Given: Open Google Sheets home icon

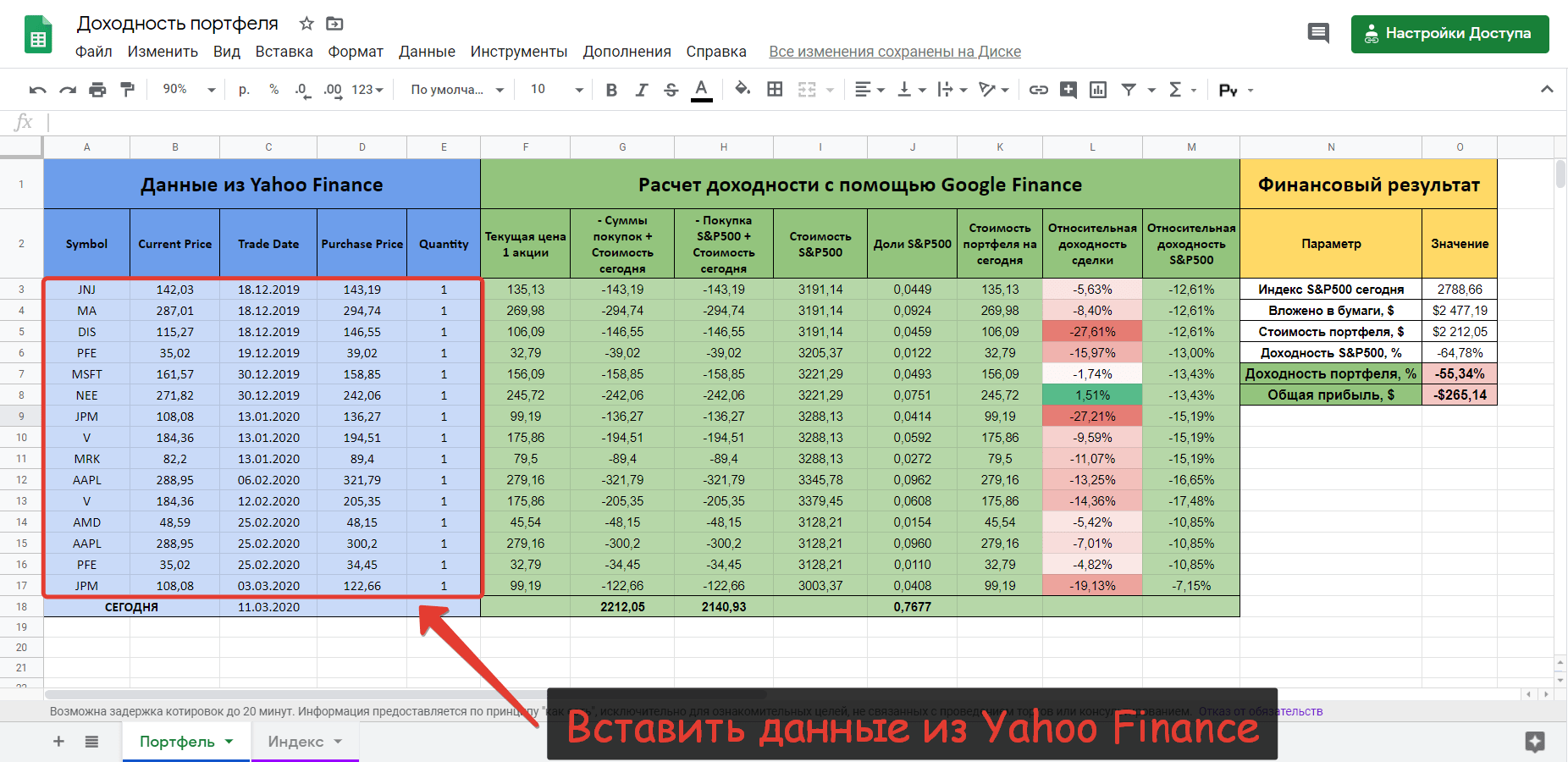Looking at the screenshot, I should pos(38,35).
